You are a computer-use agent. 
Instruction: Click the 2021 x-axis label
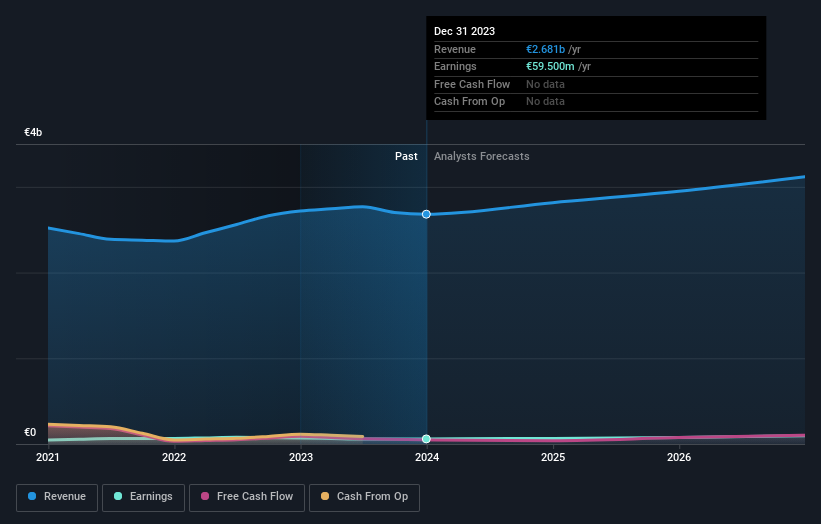[48, 458]
